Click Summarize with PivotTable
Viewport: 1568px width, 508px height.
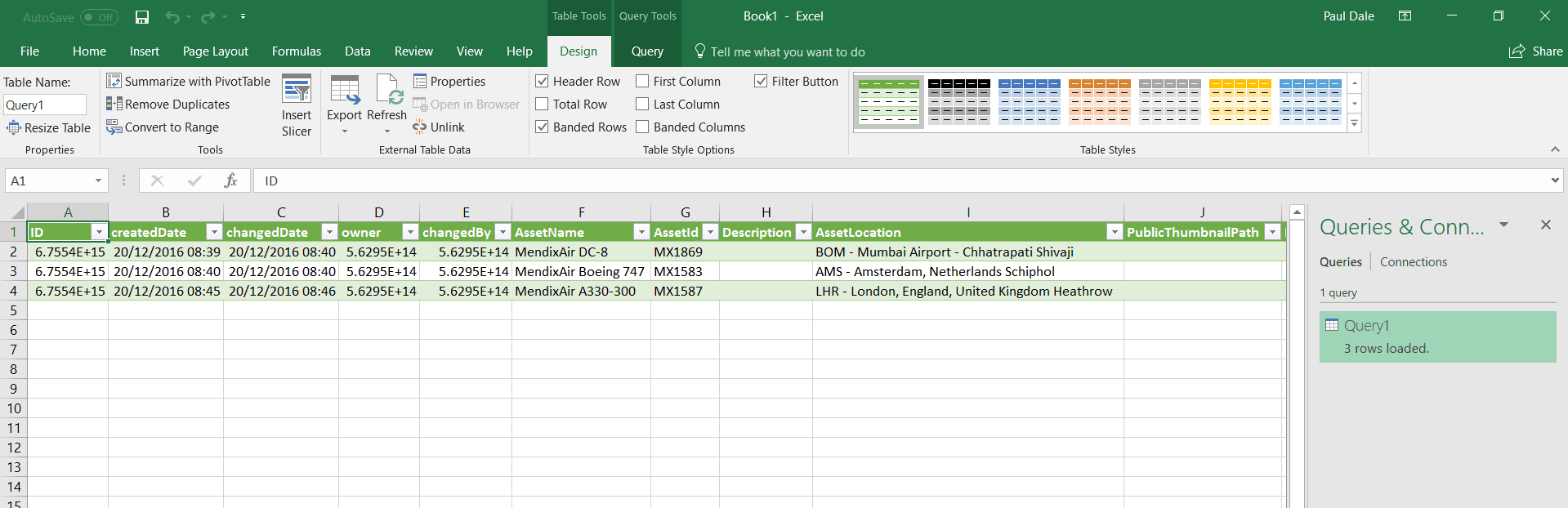189,81
